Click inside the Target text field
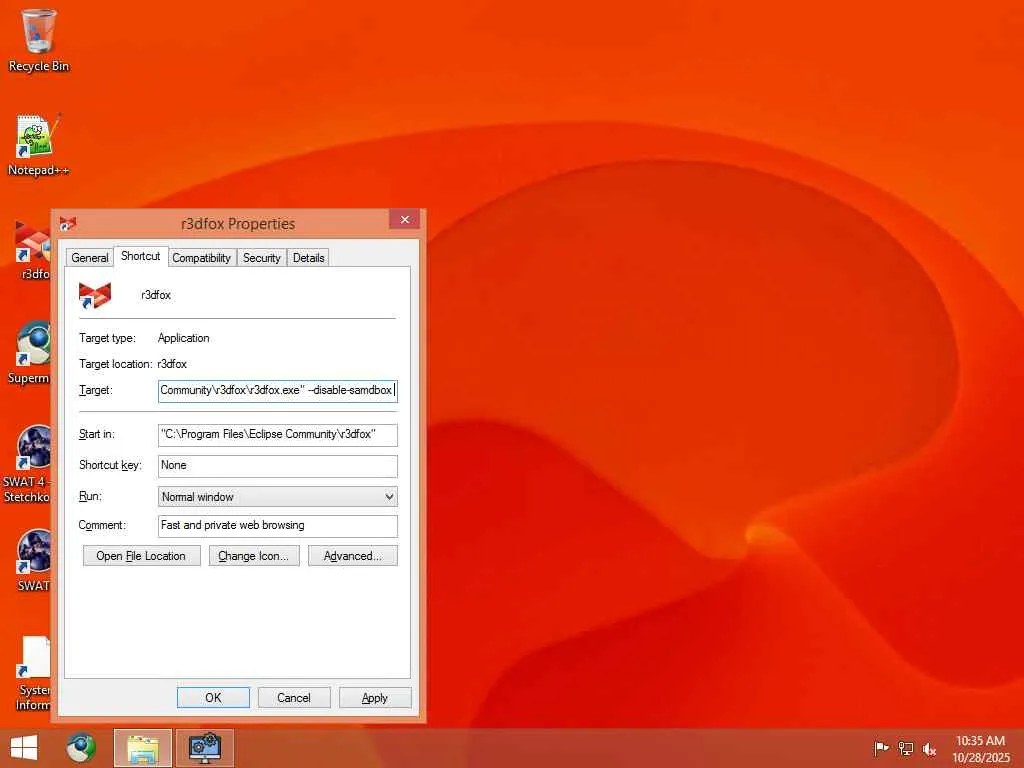The width and height of the screenshot is (1024, 768). click(x=278, y=391)
